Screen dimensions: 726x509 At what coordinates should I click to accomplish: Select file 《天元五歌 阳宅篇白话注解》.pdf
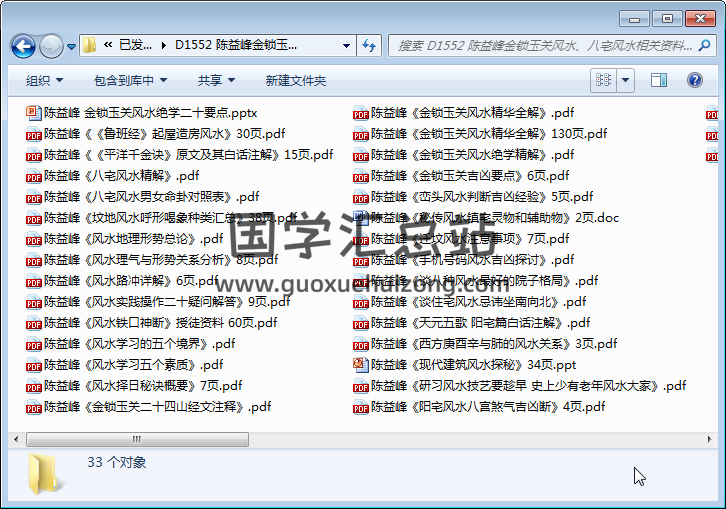472,323
